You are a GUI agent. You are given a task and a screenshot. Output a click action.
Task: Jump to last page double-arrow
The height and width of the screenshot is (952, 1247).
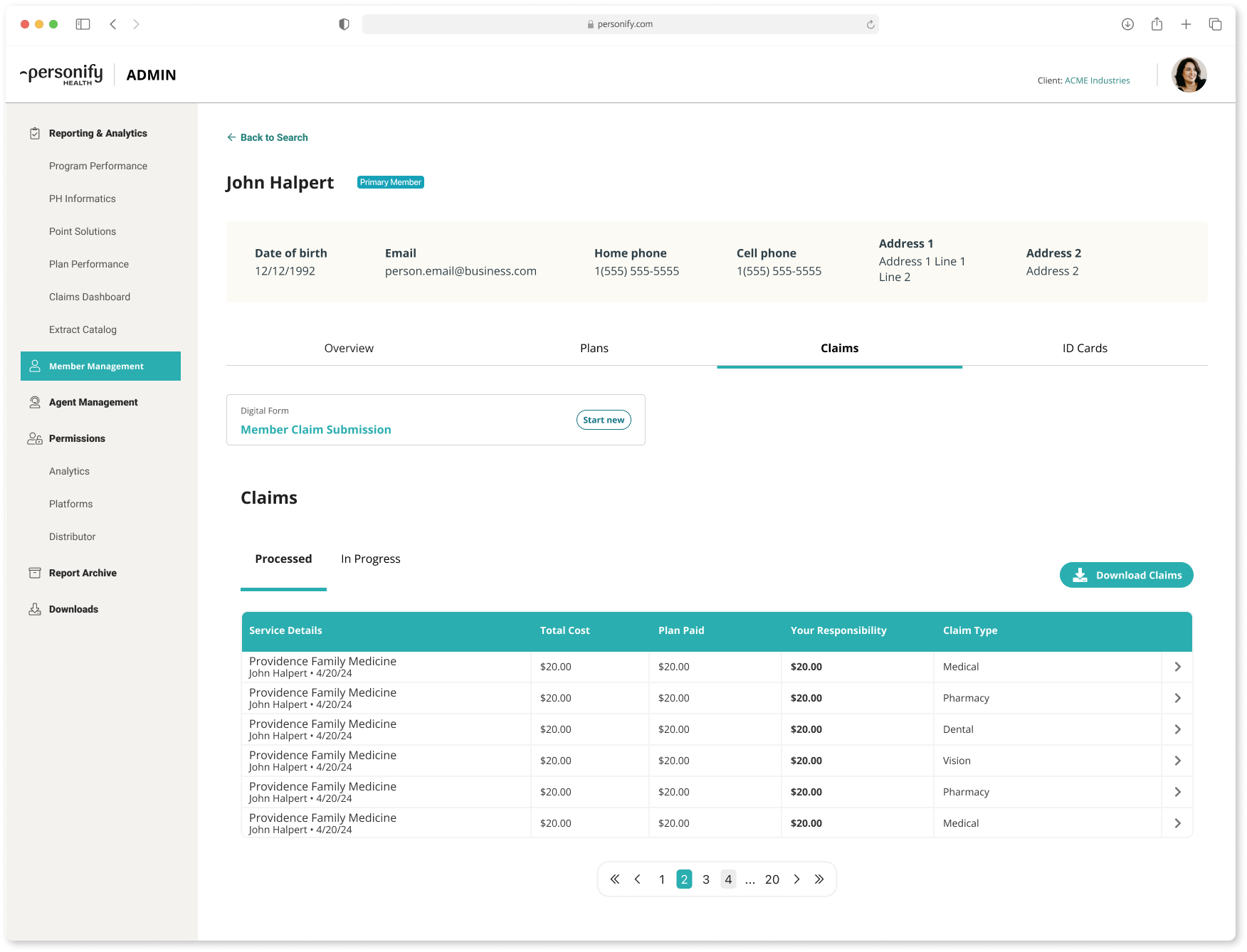[819, 879]
